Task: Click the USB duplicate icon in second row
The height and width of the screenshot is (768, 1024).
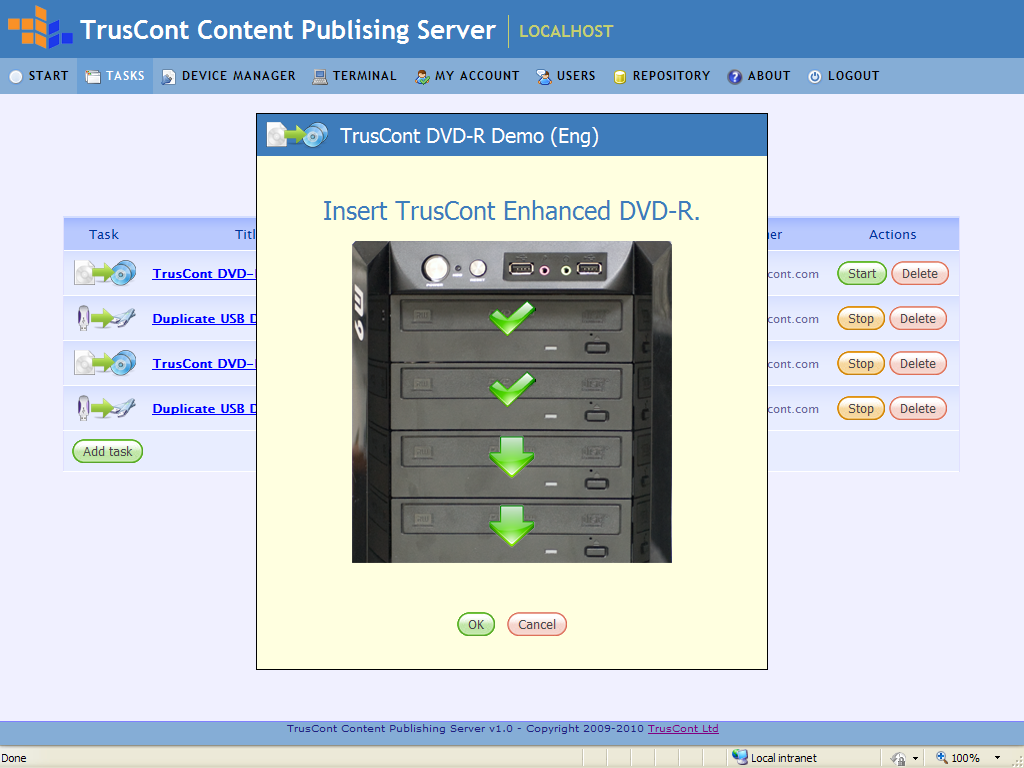Action: click(x=106, y=318)
